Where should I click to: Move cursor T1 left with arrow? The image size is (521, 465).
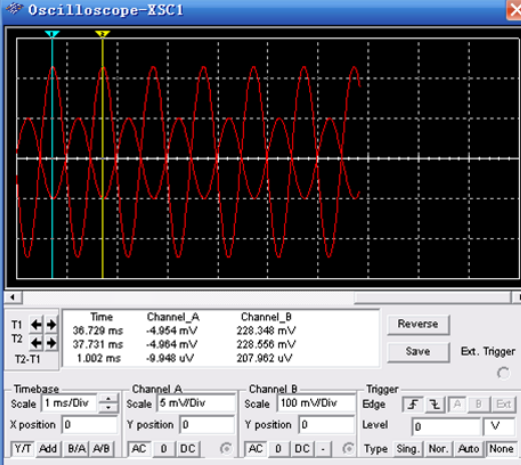[36, 324]
